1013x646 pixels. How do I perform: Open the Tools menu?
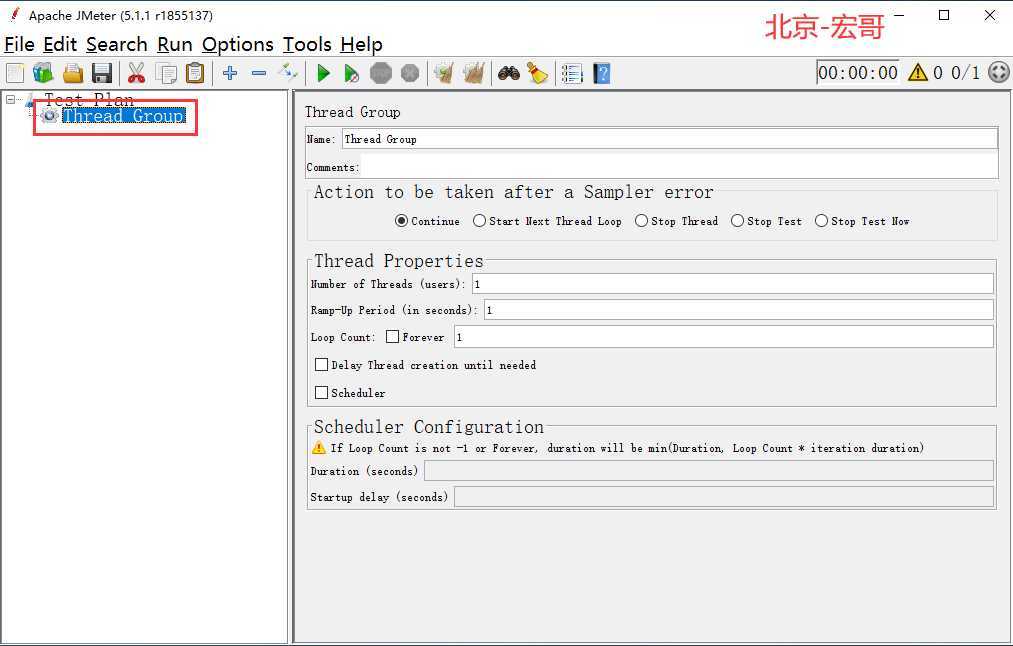(307, 44)
